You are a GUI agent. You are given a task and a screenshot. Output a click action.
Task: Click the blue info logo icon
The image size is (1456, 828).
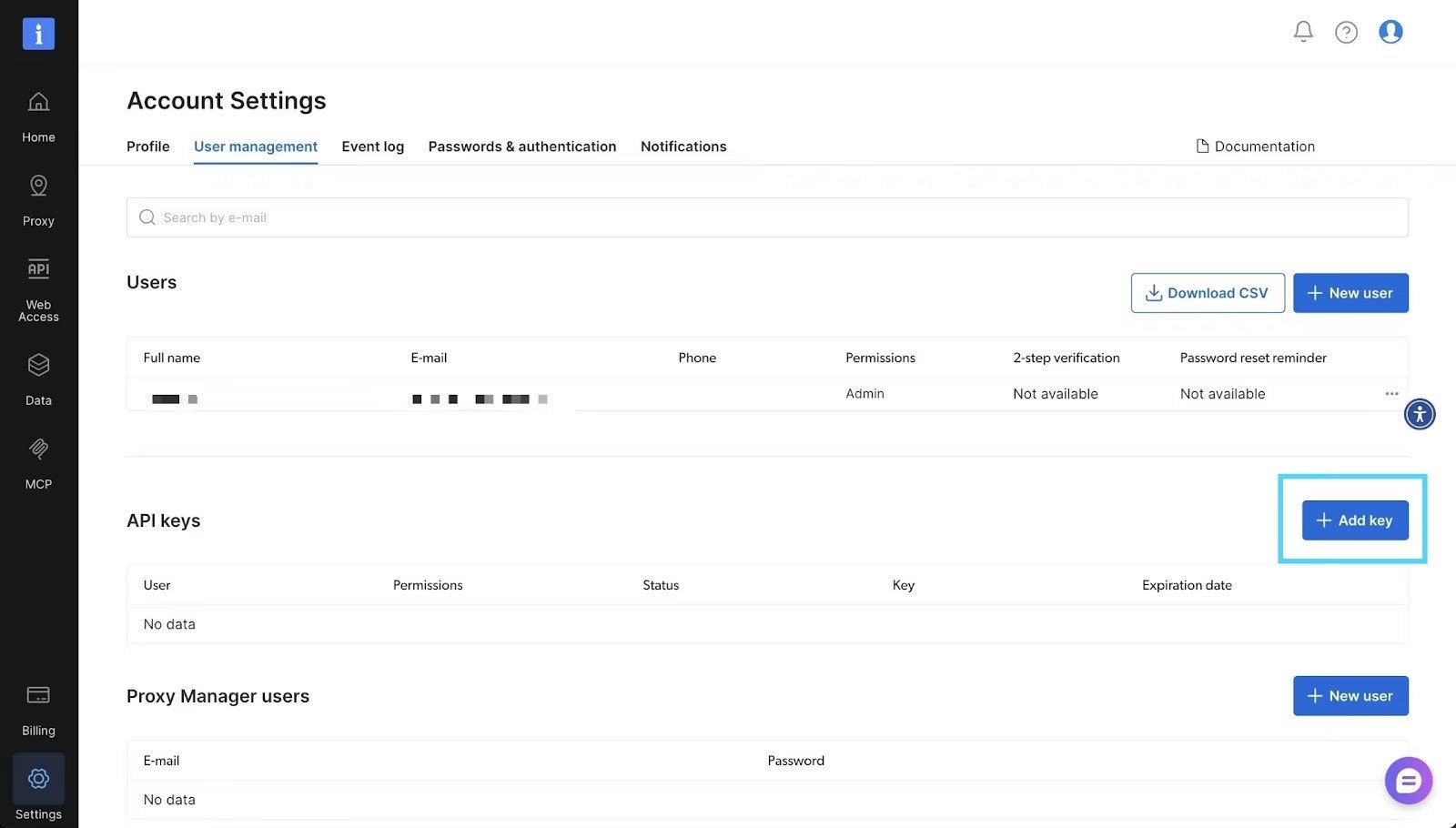[x=38, y=34]
